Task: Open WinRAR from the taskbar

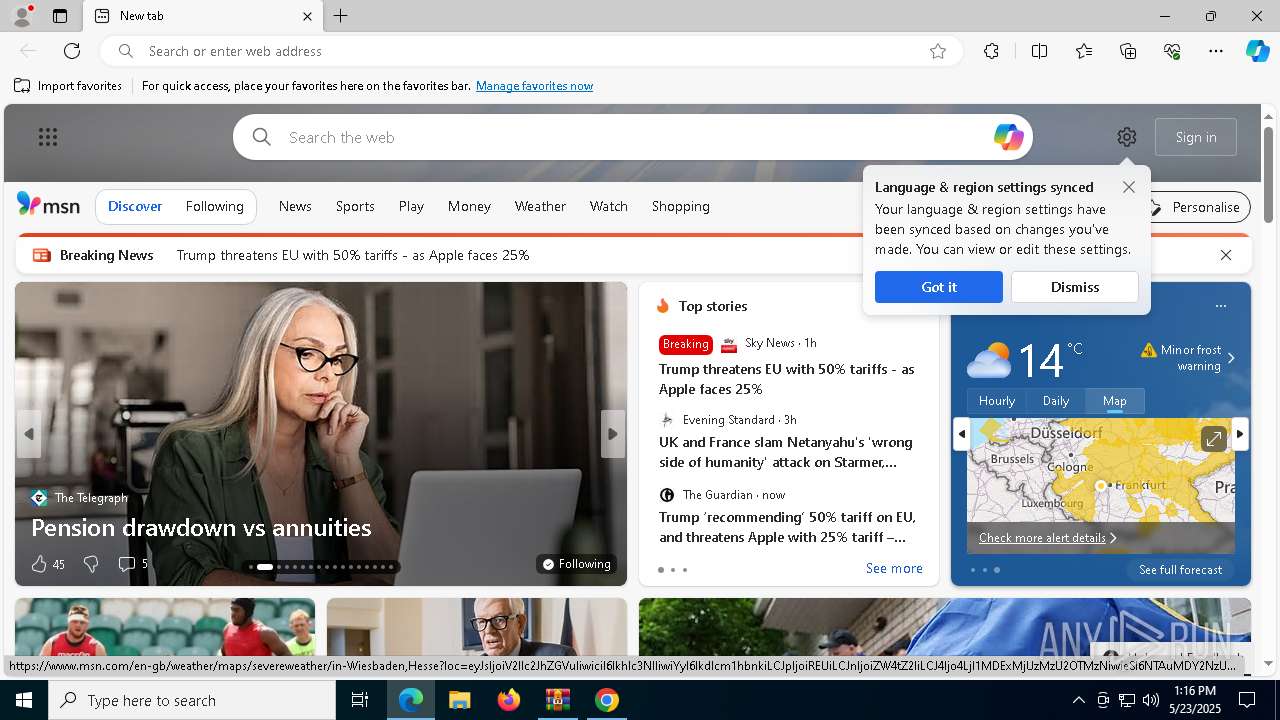Action: click(558, 700)
